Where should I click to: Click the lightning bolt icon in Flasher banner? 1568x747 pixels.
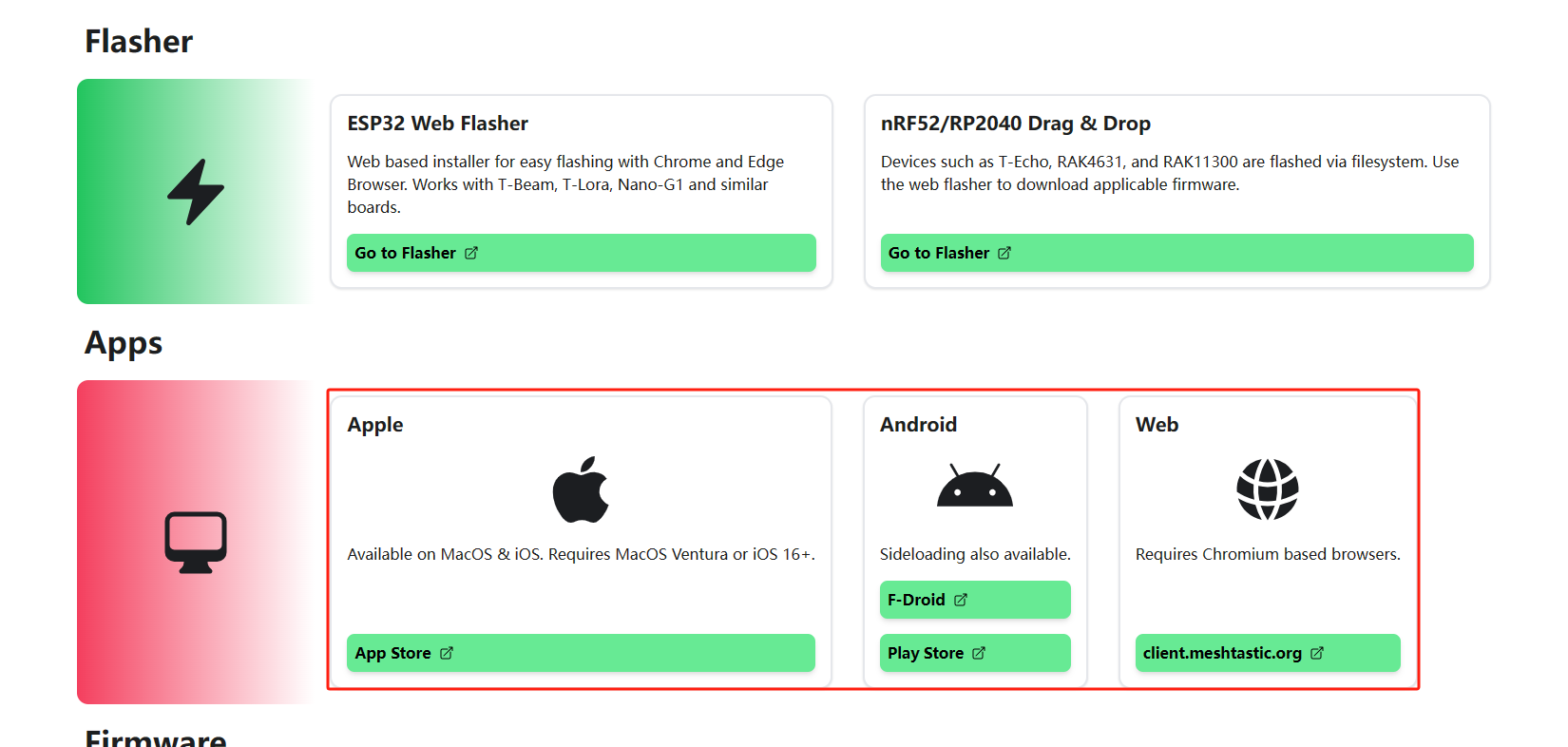point(196,192)
